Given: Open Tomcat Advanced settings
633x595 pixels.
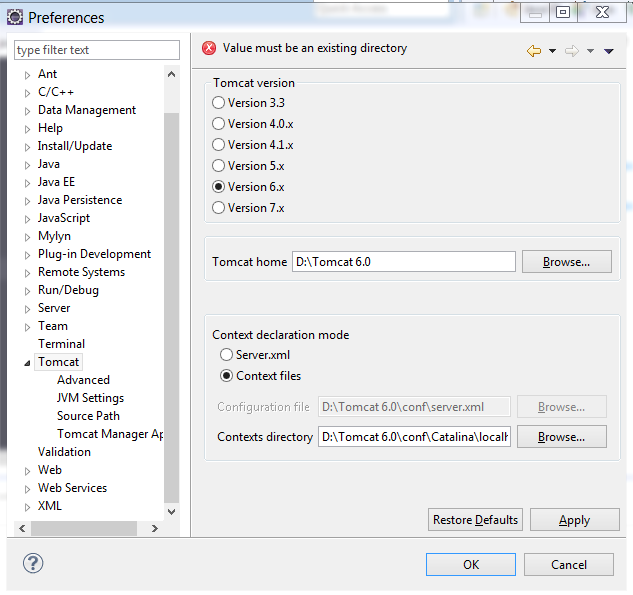Looking at the screenshot, I should pos(84,380).
